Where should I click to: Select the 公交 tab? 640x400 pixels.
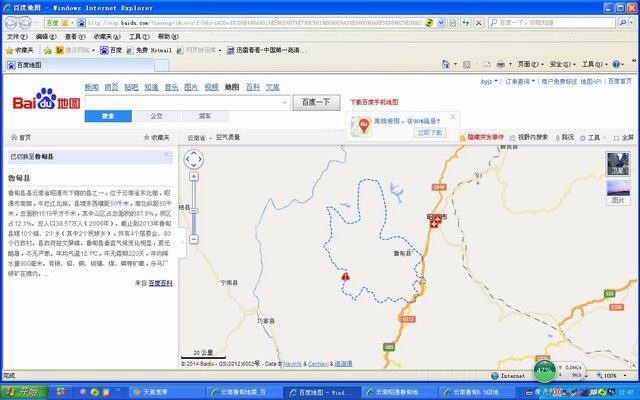(156, 116)
